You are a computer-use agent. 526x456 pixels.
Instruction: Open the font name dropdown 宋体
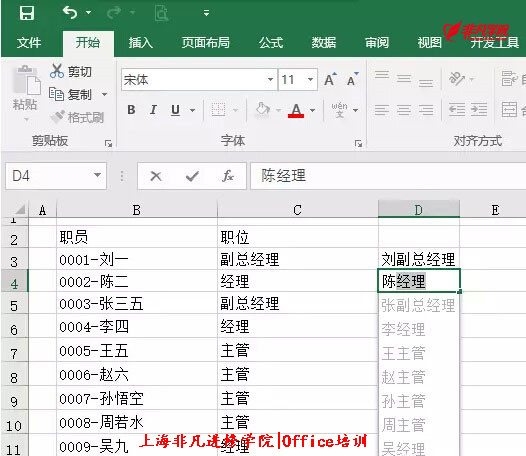270,80
